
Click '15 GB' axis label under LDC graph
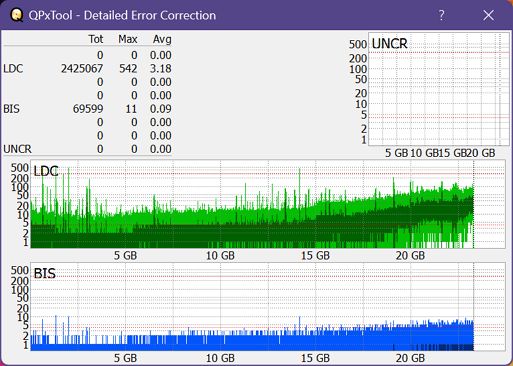pyautogui.click(x=315, y=256)
